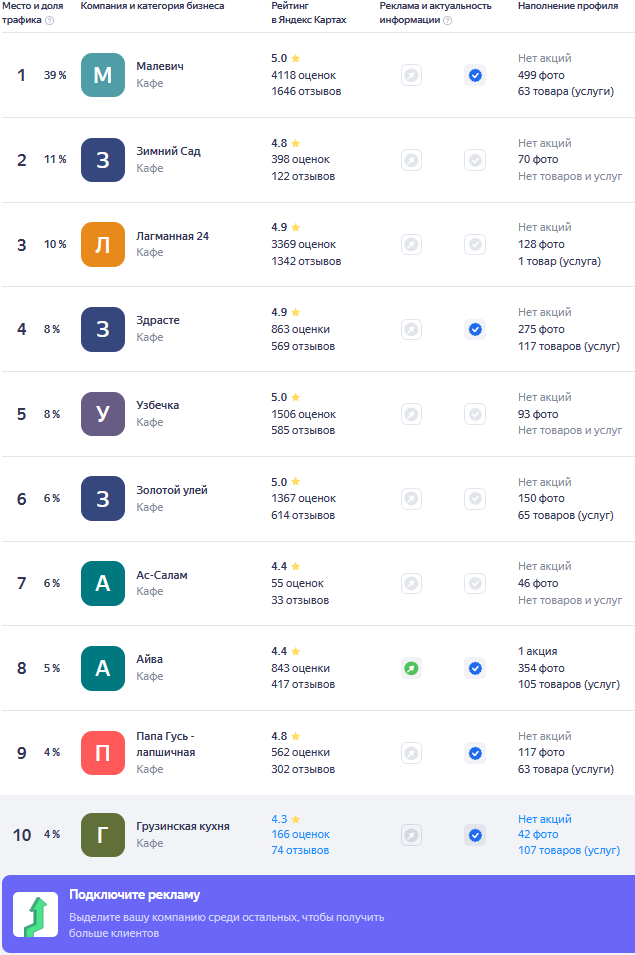This screenshot has height=955, width=635.
Task: Click the grey advertising icon for Зимний Сад
Action: (x=411, y=160)
